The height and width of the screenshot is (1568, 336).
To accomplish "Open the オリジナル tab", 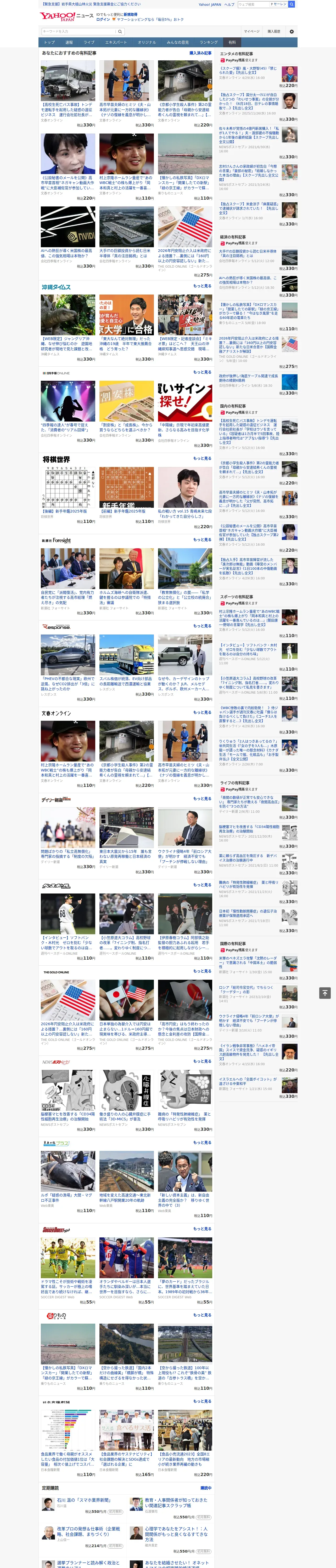I will click(147, 43).
